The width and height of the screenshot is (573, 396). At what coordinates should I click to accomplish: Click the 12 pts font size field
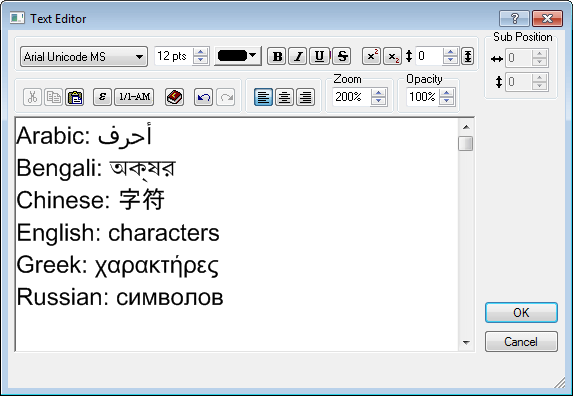pos(174,56)
